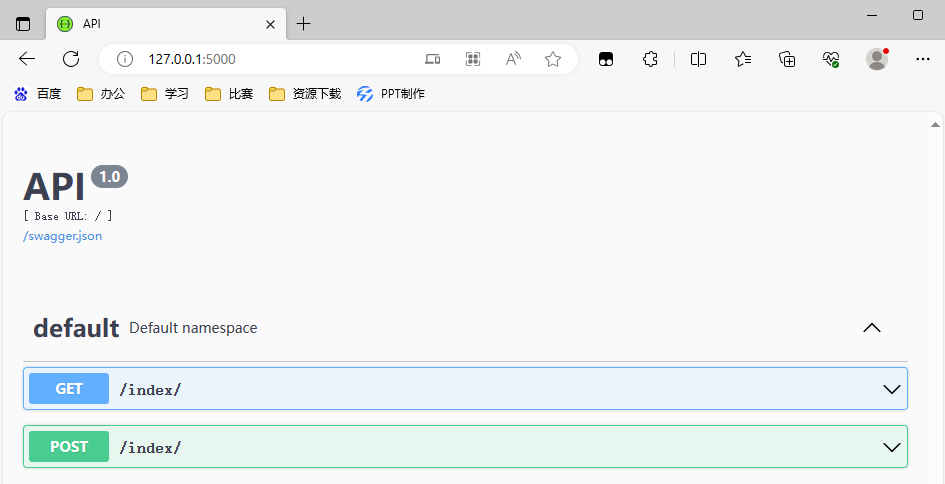Open the 办公 bookmarks folder

101,94
